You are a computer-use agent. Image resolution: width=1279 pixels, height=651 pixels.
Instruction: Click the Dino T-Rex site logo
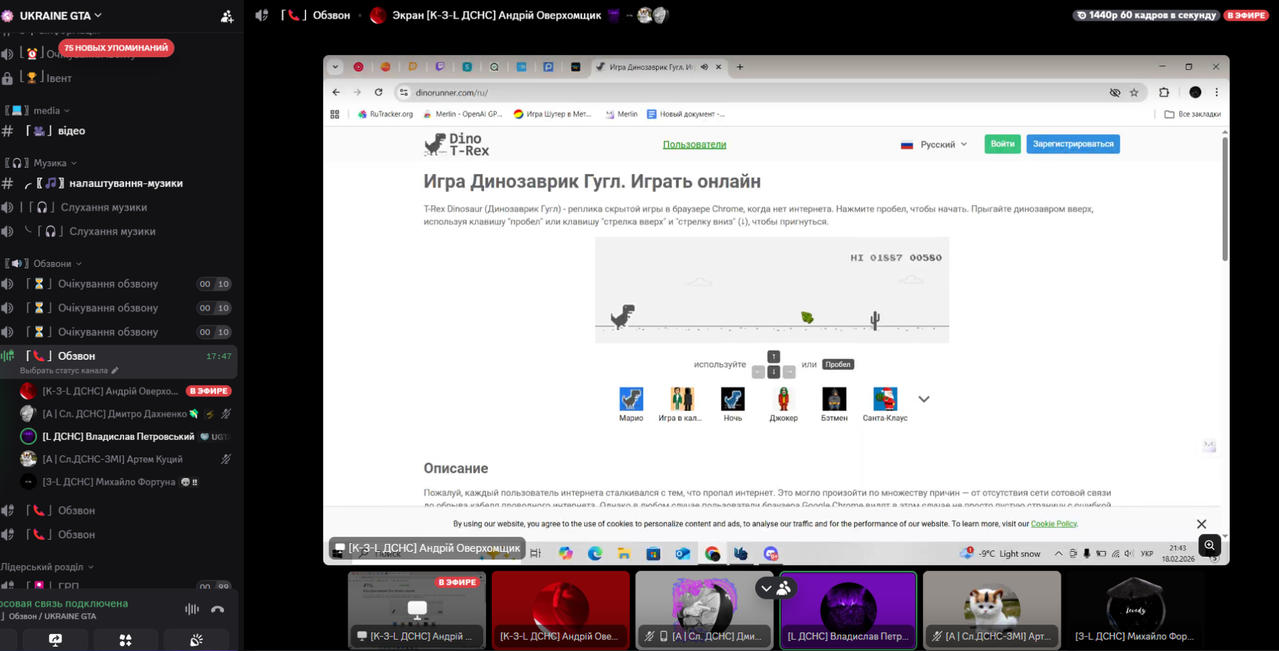457,145
